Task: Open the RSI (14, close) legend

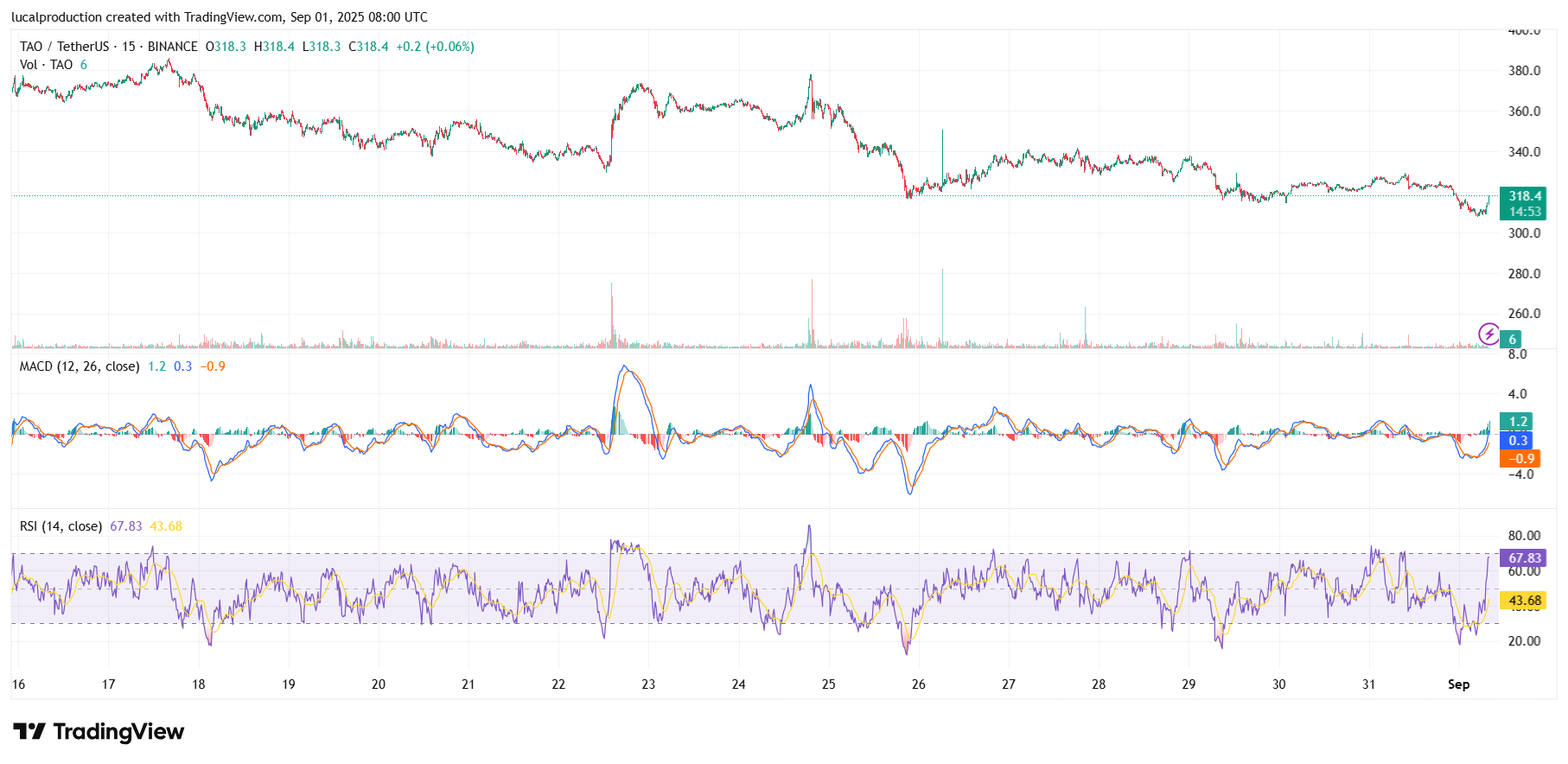Action: pyautogui.click(x=61, y=526)
